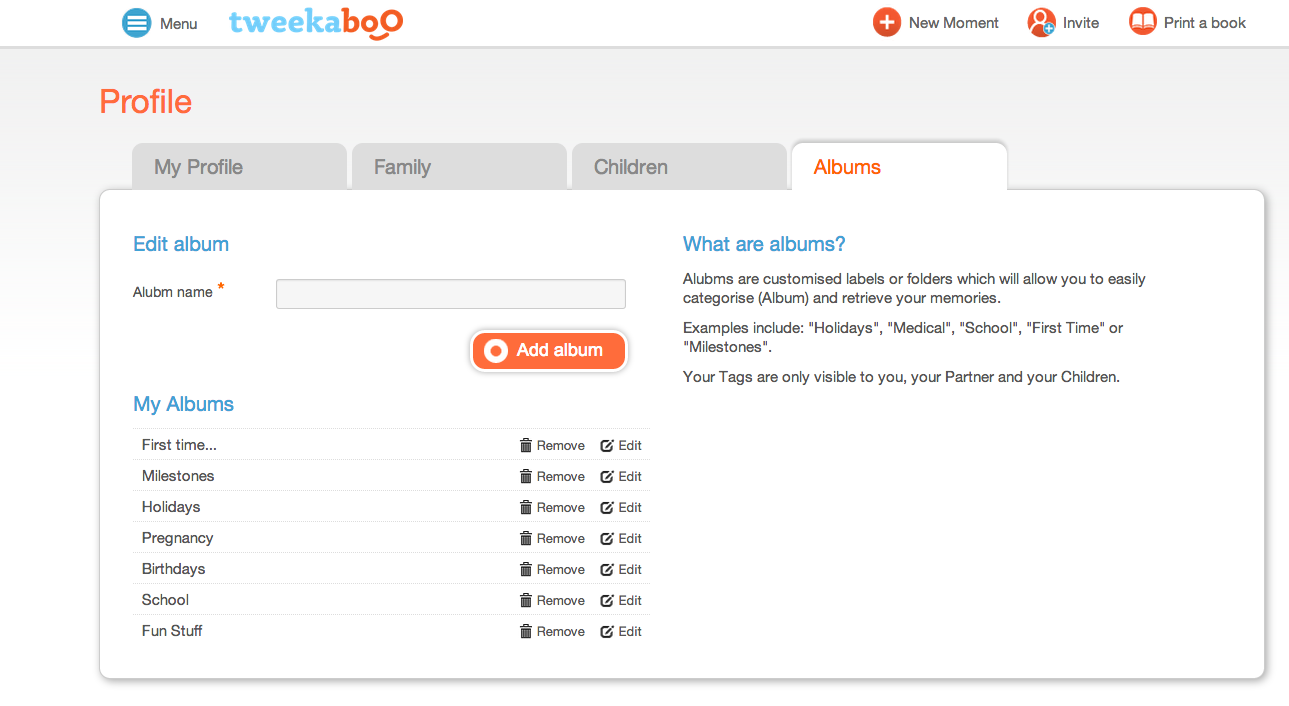Click trash icon for First time… album
This screenshot has width=1289, height=706.
click(526, 445)
